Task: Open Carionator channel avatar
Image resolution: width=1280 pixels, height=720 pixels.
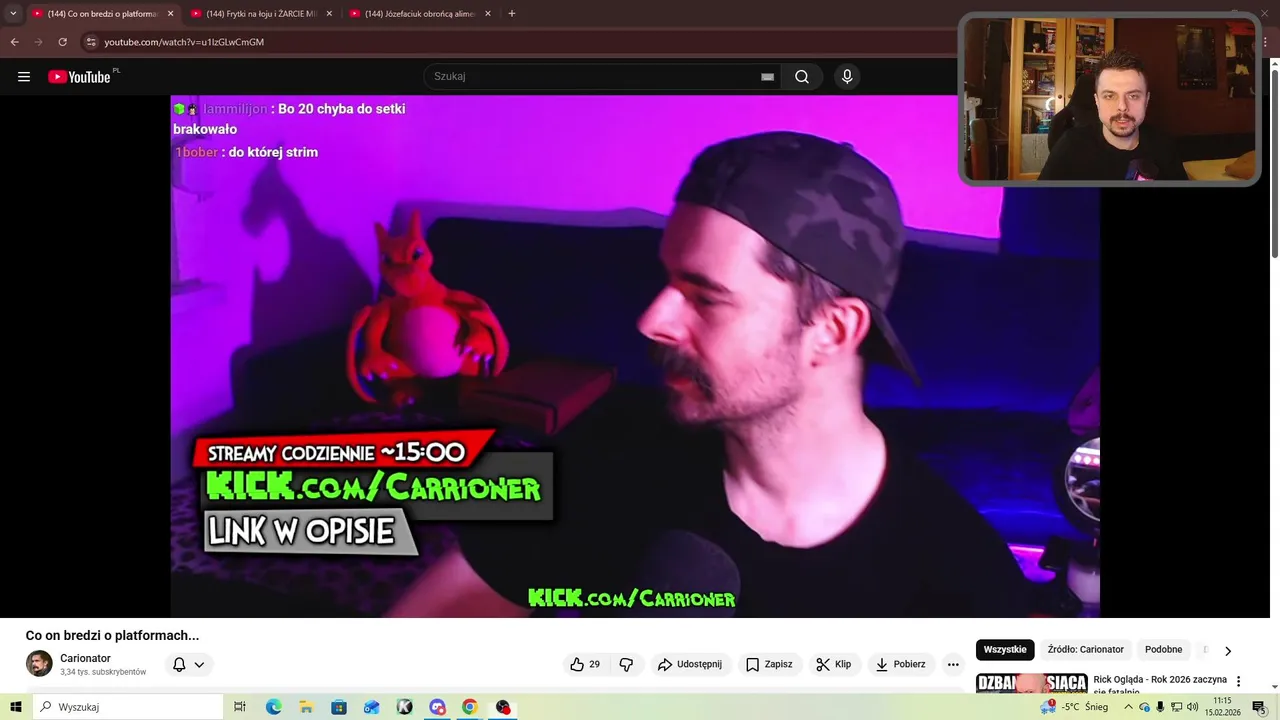Action: [x=39, y=664]
